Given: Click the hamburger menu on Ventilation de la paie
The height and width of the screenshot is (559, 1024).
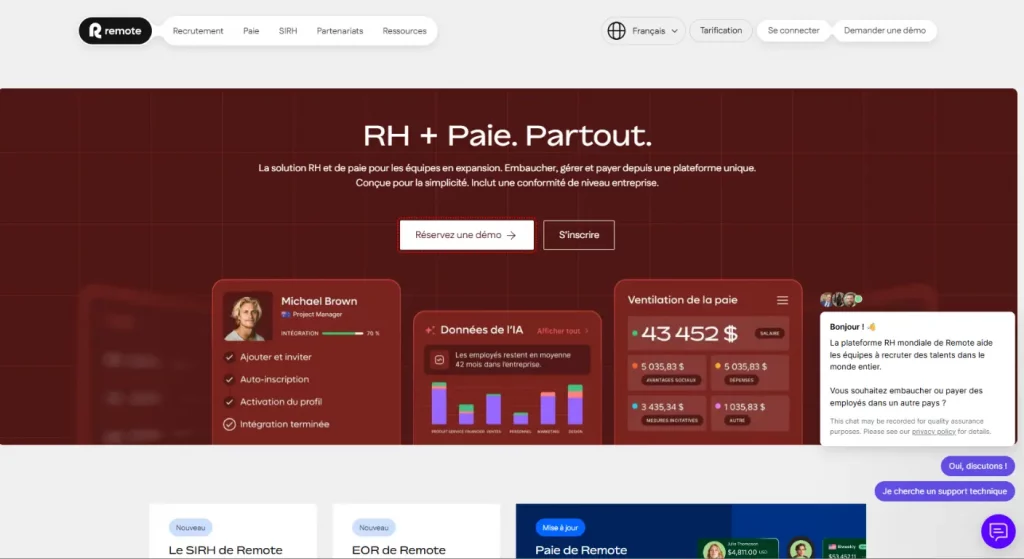Looking at the screenshot, I should click(x=782, y=300).
